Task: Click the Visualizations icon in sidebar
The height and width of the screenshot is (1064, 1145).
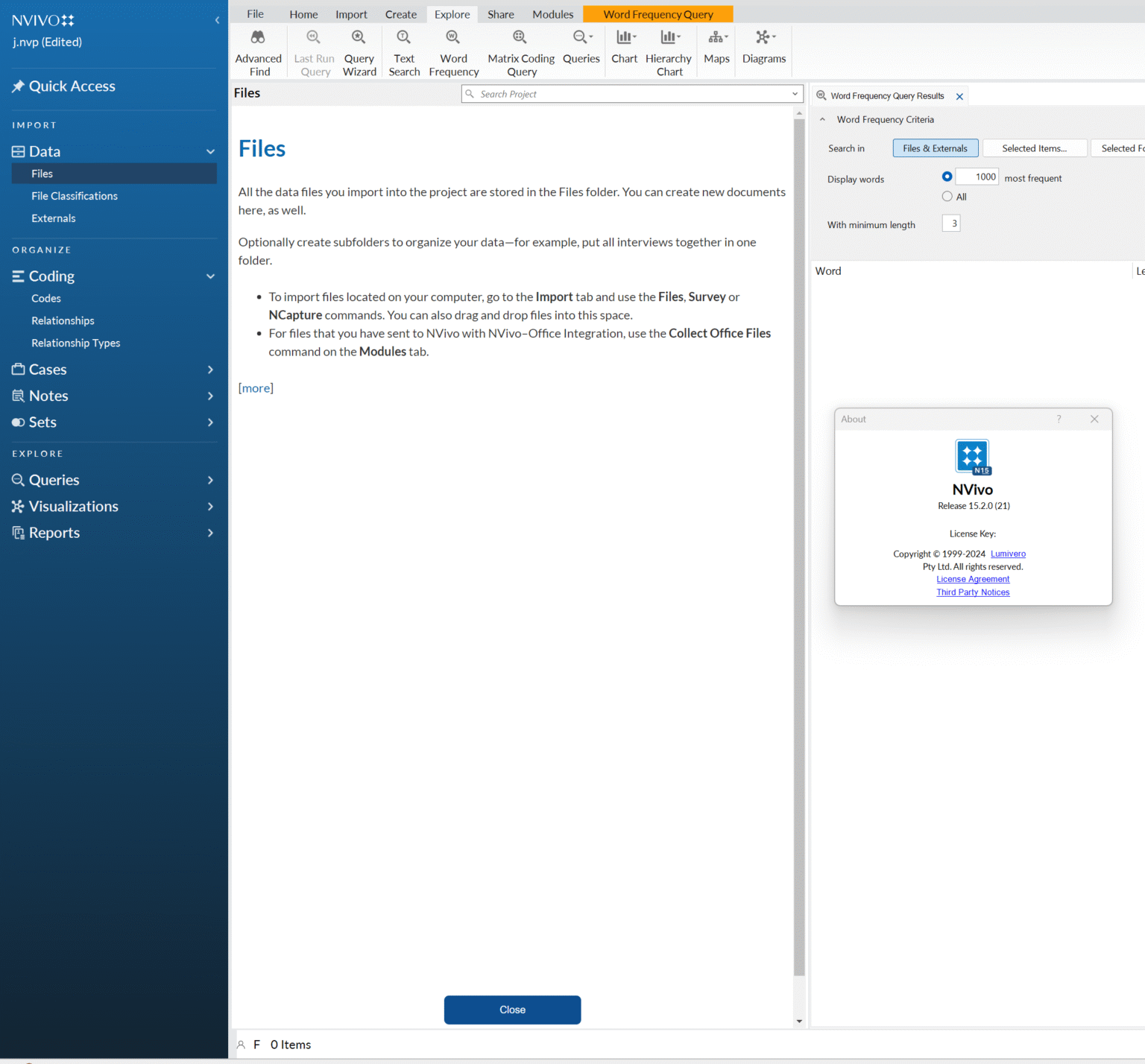Action: 18,507
